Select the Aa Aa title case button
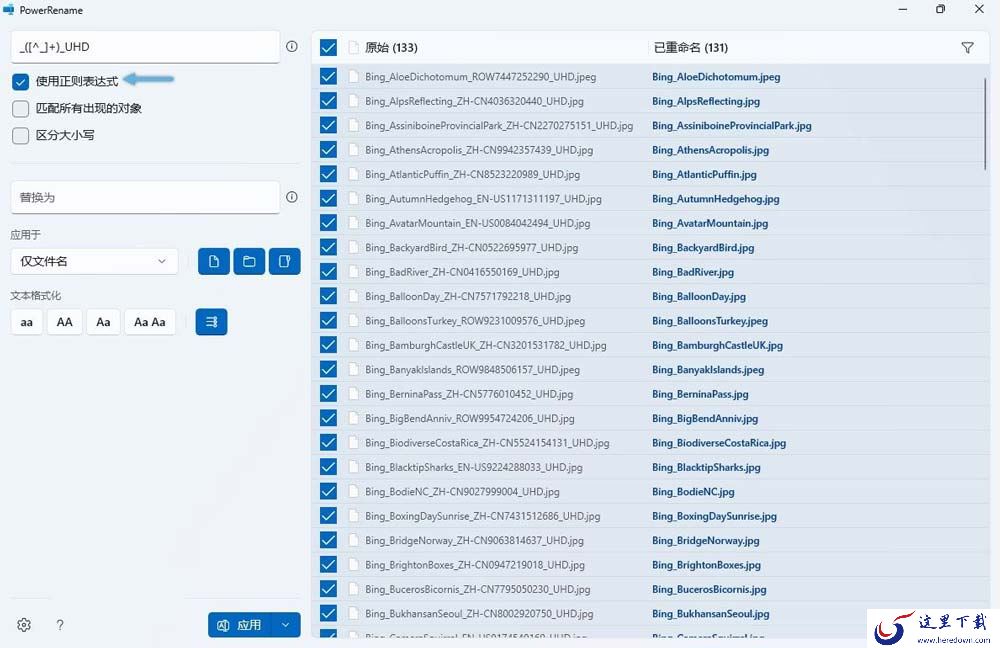Screen dimensions: 1000x648 click(x=150, y=322)
